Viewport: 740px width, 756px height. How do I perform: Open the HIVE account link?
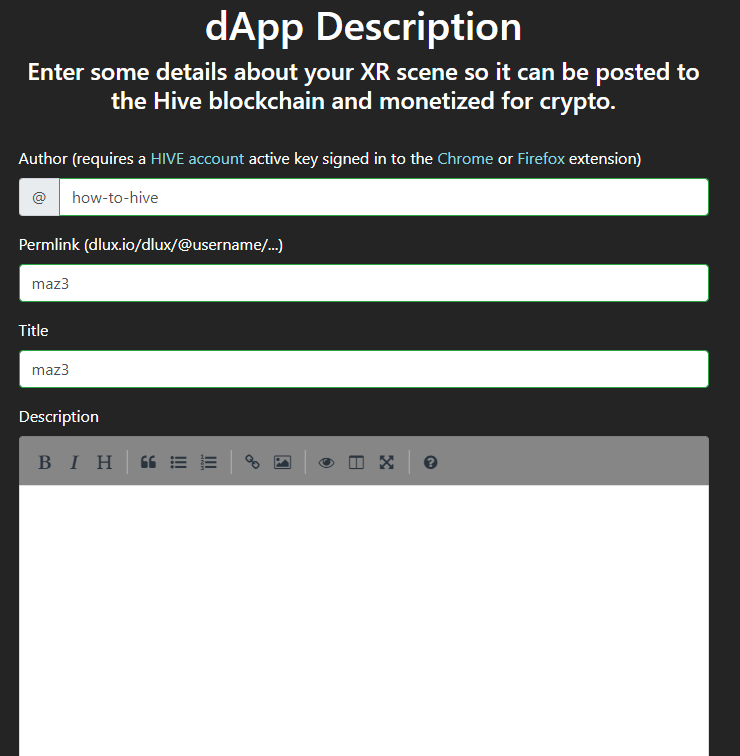tap(197, 159)
